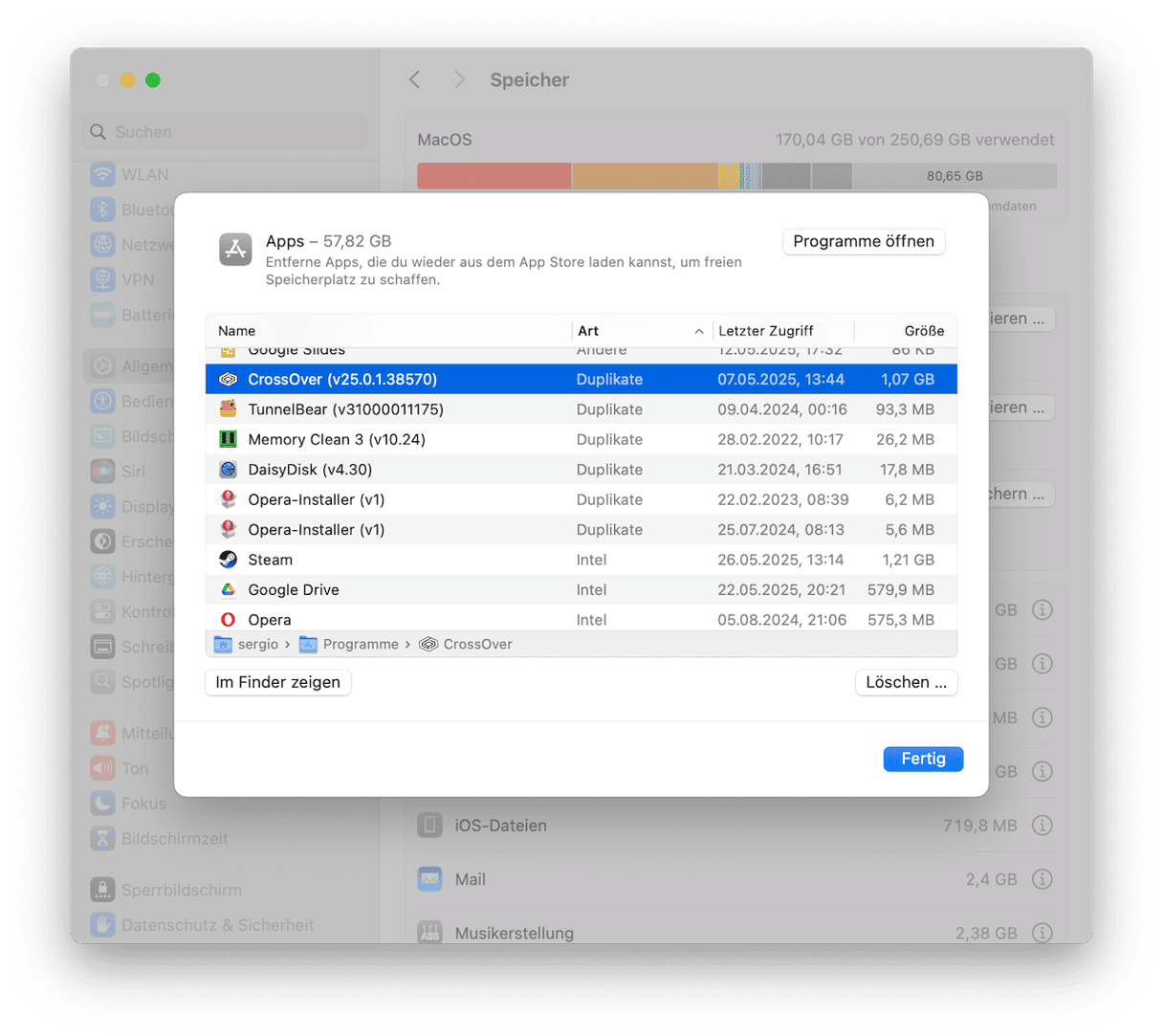Toggle sort order on the Art column

tap(642, 331)
